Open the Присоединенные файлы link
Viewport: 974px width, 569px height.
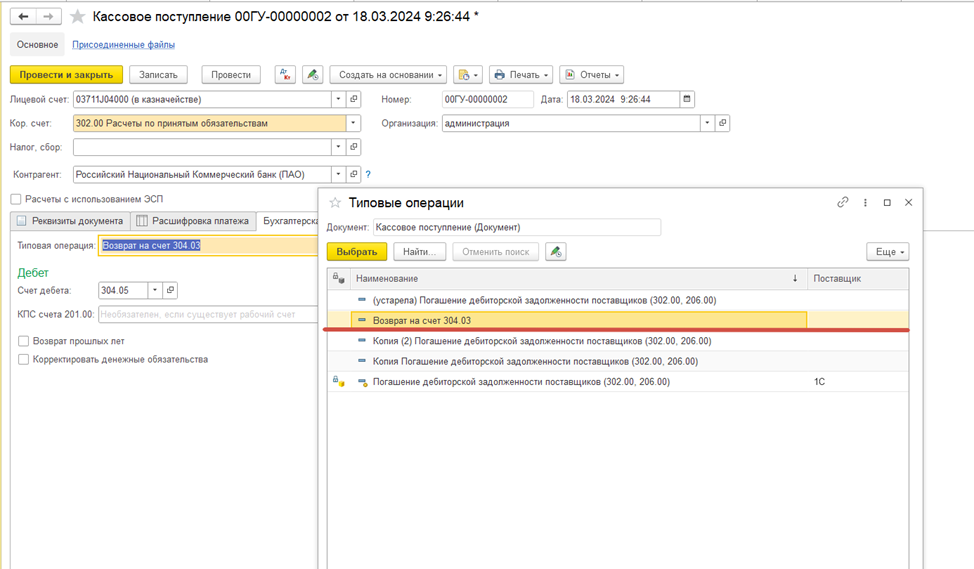click(124, 45)
